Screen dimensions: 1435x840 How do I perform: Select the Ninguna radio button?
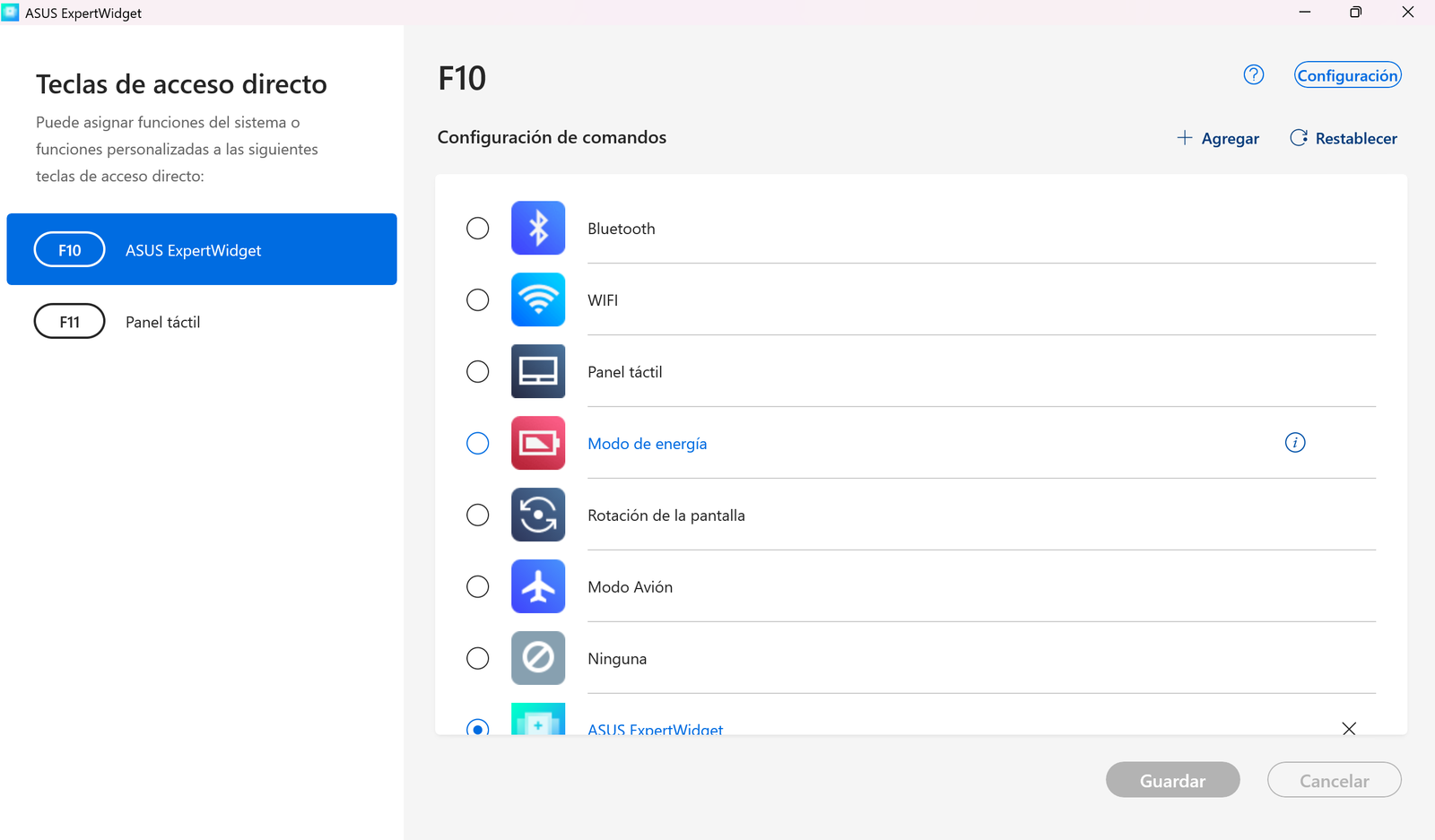pos(478,658)
